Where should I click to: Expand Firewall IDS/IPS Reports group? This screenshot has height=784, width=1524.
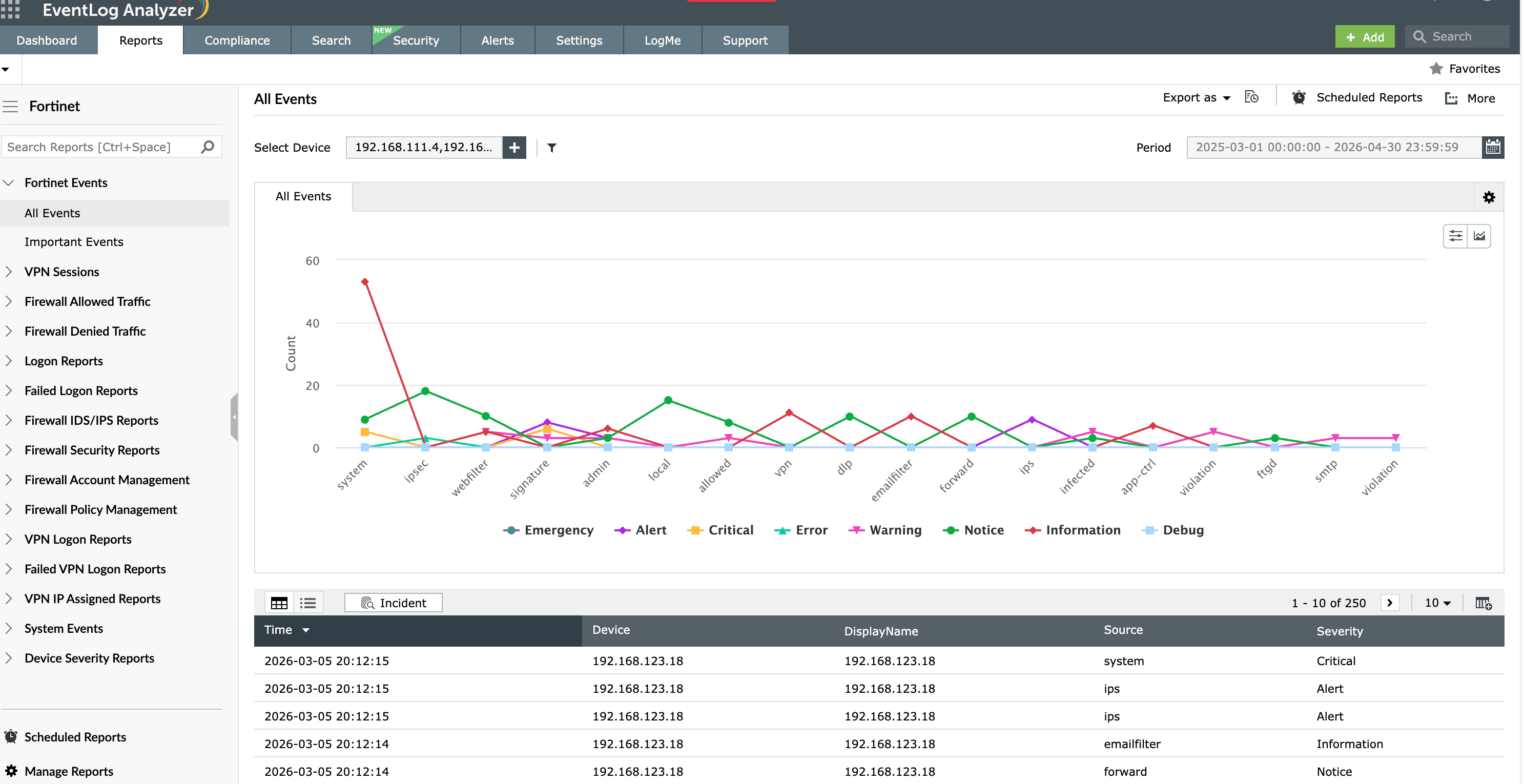click(x=9, y=420)
